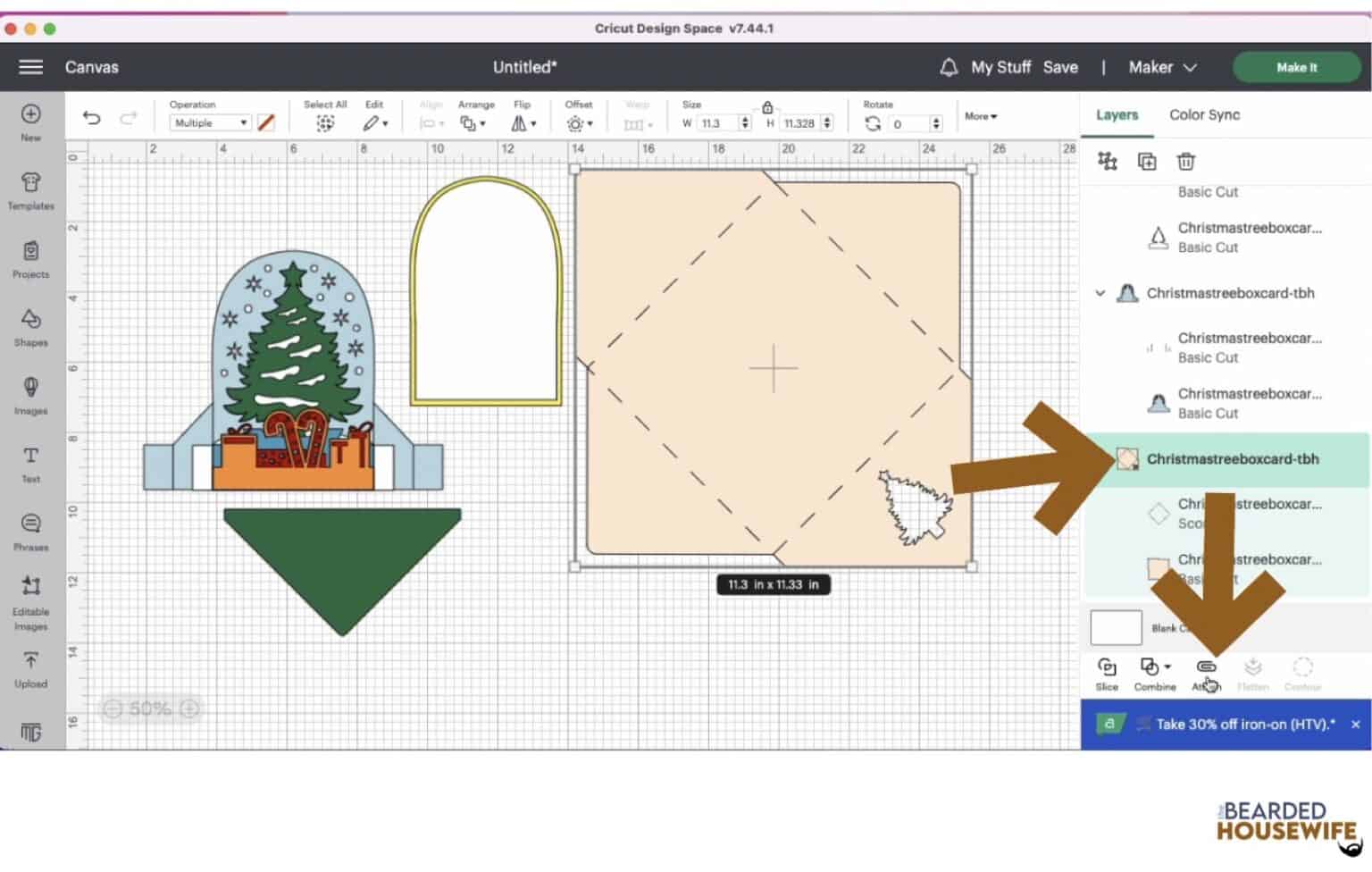The image size is (1372, 872).
Task: Open the Maker machine dropdown
Action: 1162,67
